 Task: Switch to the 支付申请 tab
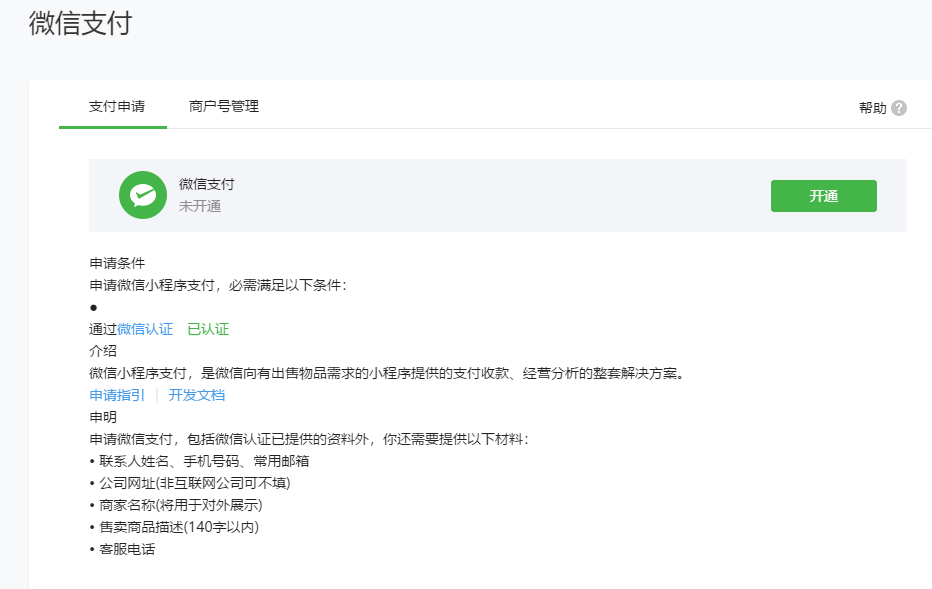click(x=116, y=106)
